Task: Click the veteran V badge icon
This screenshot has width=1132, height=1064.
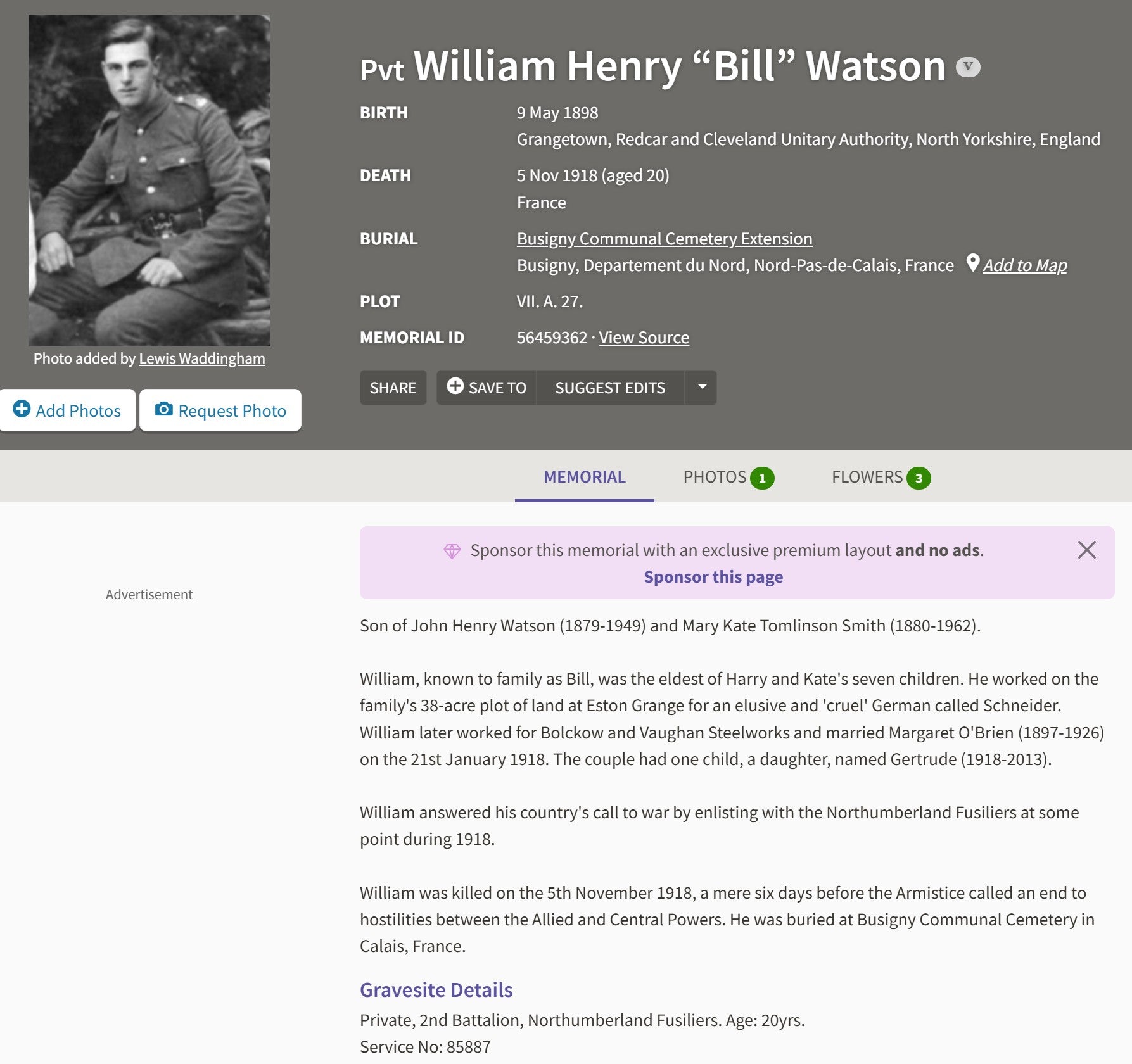Action: pyautogui.click(x=967, y=66)
